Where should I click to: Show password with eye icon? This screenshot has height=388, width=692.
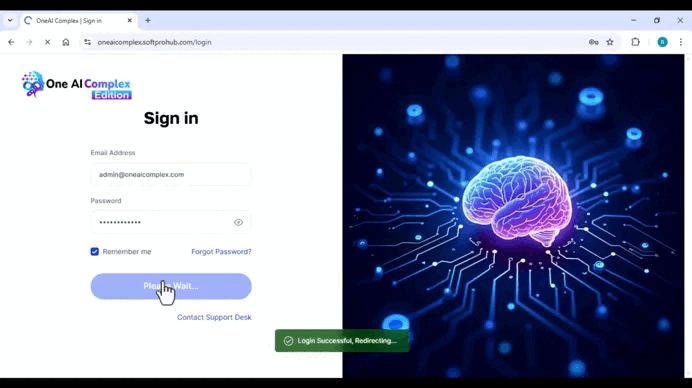point(238,222)
